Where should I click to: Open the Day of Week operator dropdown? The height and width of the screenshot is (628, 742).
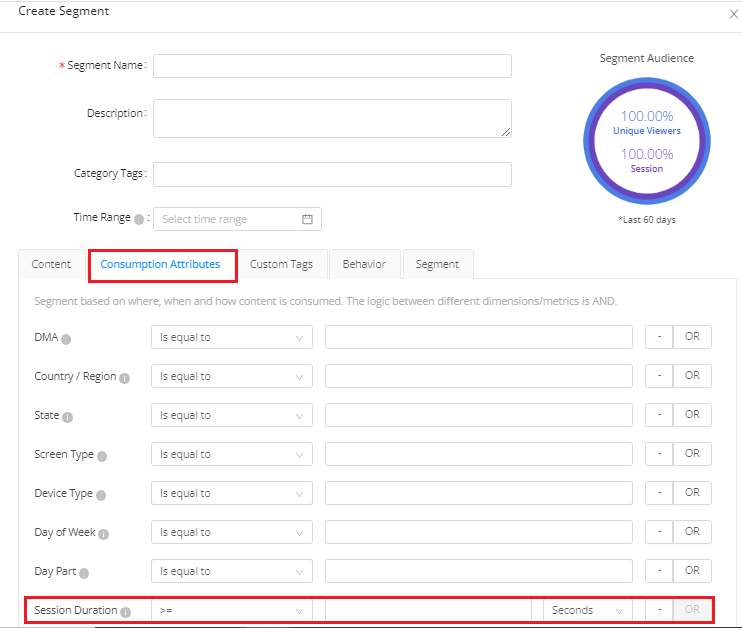click(x=232, y=532)
